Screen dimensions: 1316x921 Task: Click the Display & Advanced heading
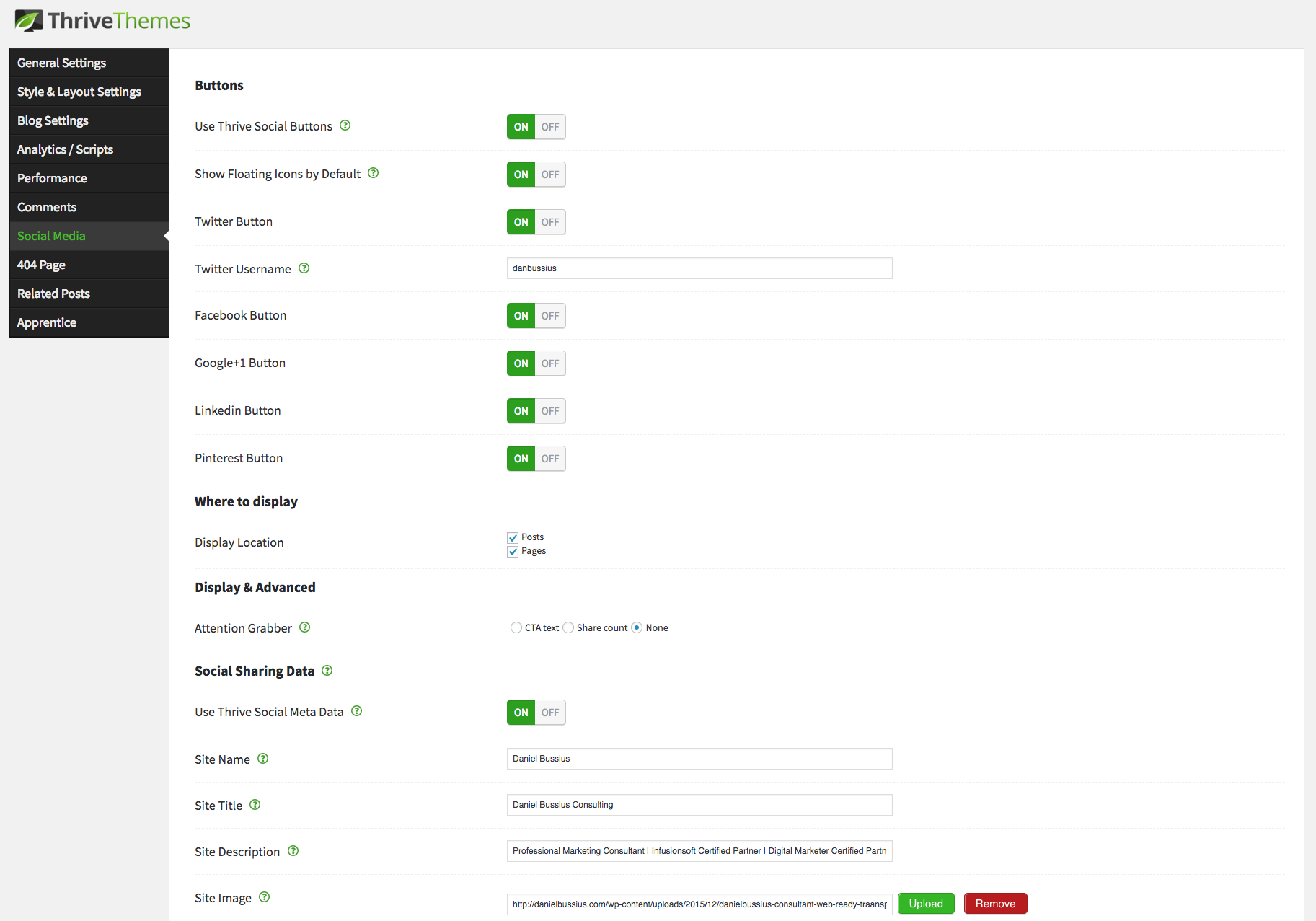[255, 587]
